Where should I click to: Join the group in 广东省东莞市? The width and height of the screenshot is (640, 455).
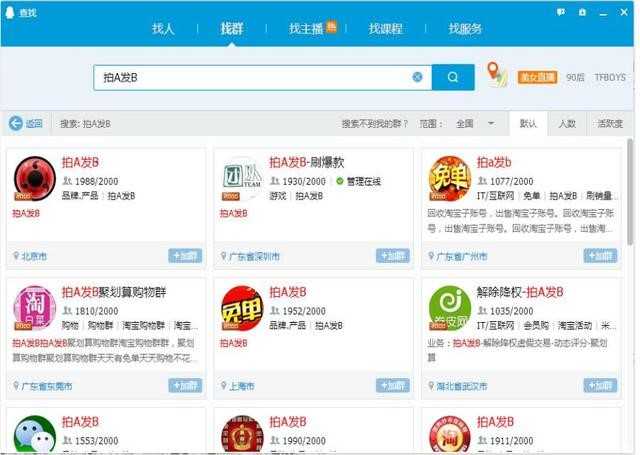(x=185, y=385)
